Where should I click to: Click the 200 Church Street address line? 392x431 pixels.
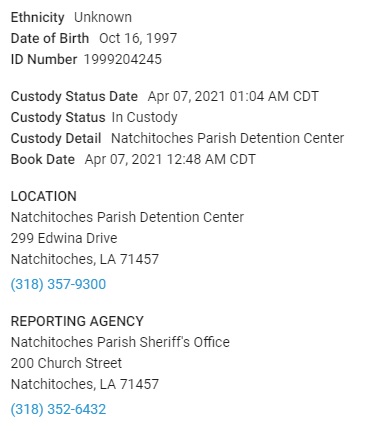66,363
